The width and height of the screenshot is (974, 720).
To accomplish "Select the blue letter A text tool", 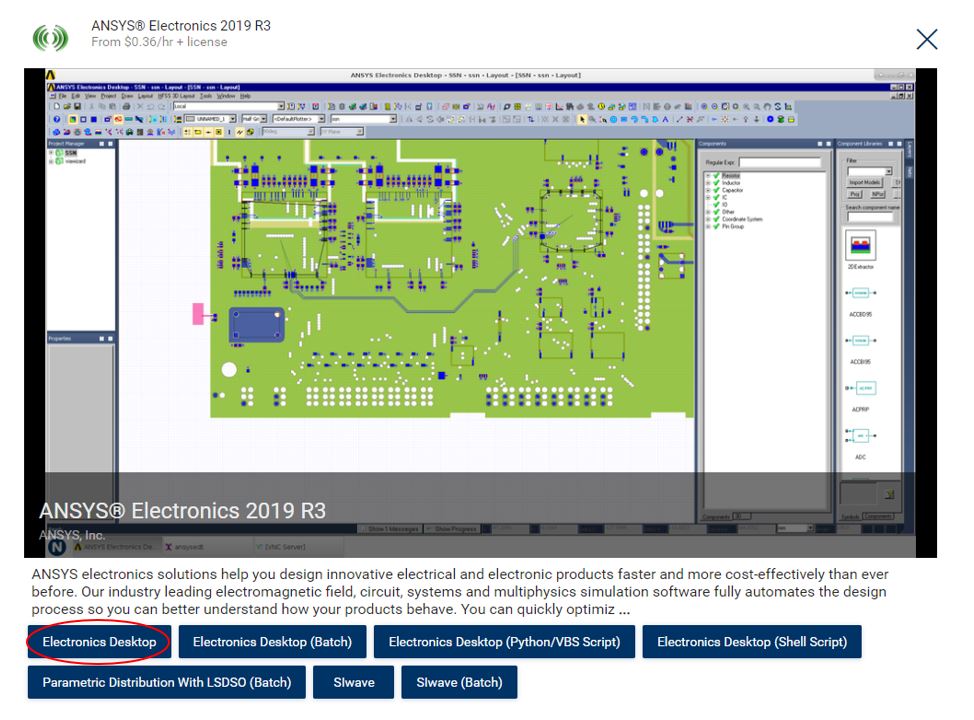I will click(x=665, y=119).
